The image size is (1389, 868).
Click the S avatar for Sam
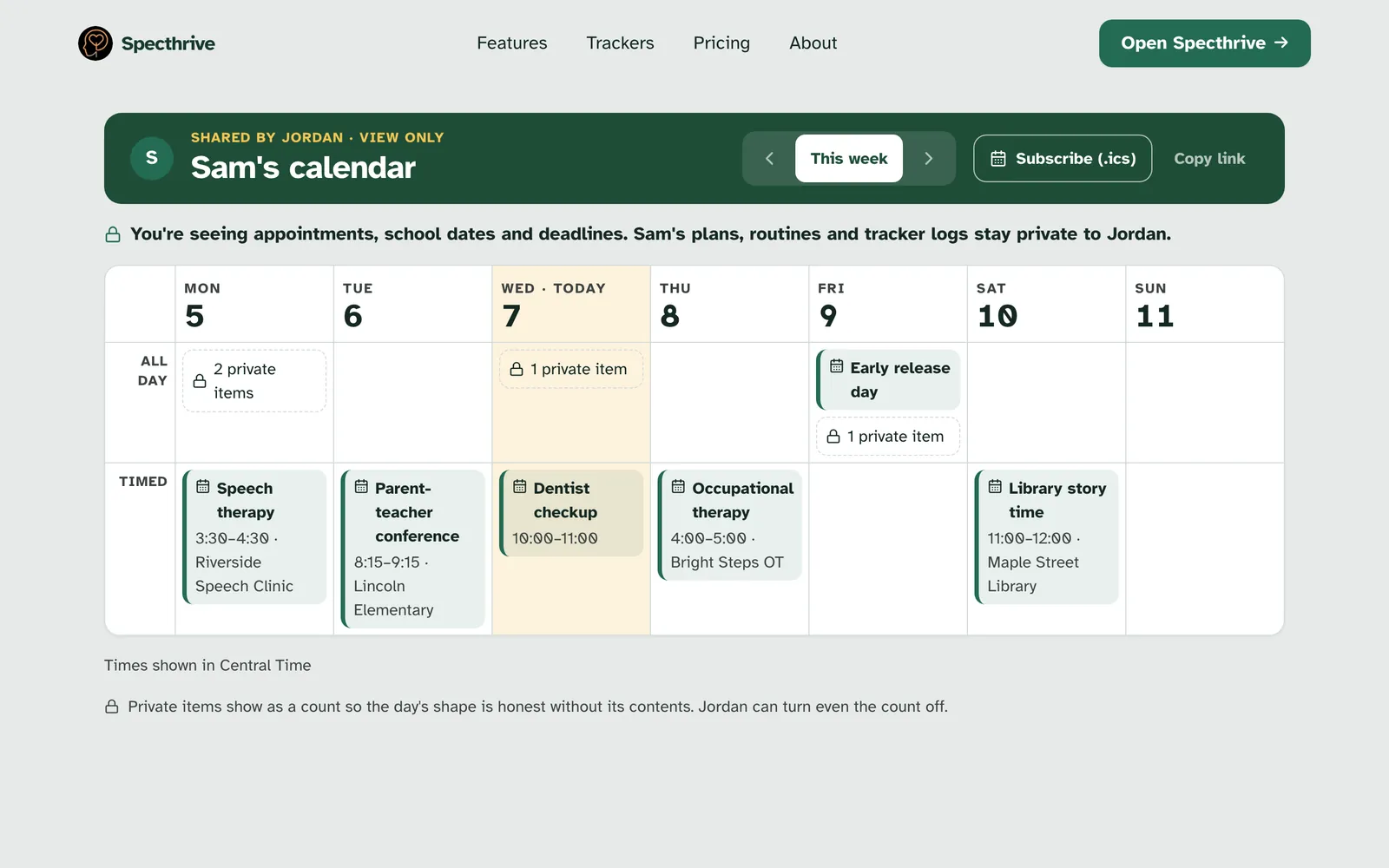152,158
